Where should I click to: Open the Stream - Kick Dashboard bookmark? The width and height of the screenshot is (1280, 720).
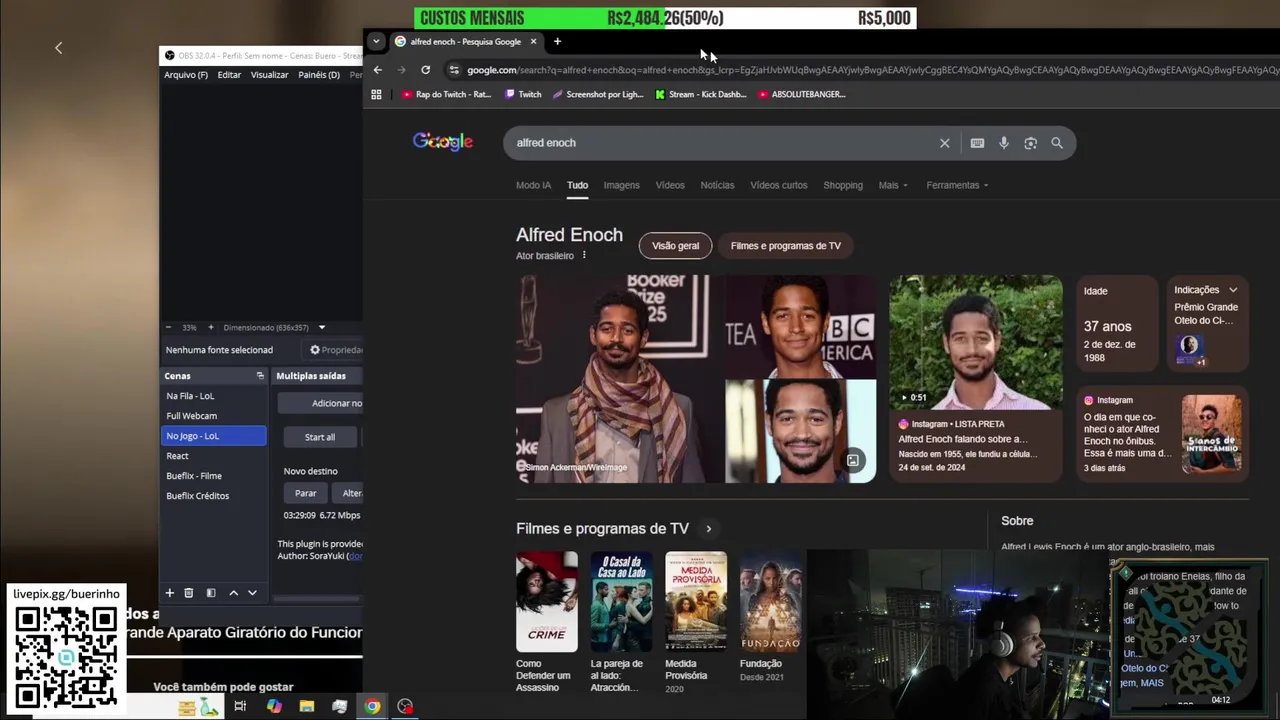[x=700, y=94]
